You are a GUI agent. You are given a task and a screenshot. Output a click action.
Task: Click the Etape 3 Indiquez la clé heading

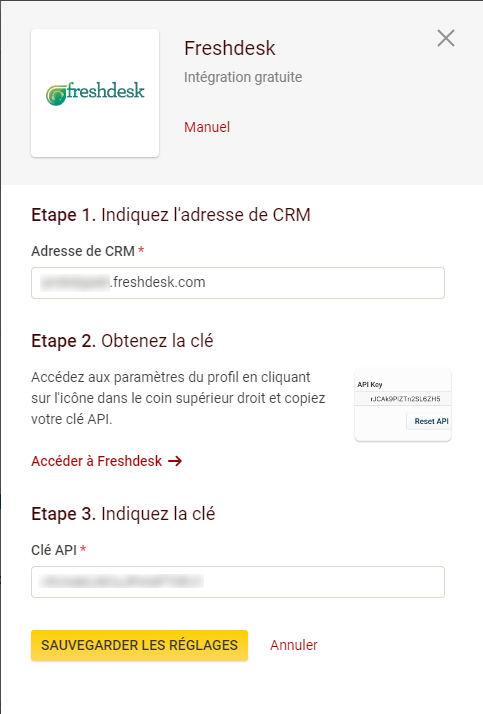point(123,514)
